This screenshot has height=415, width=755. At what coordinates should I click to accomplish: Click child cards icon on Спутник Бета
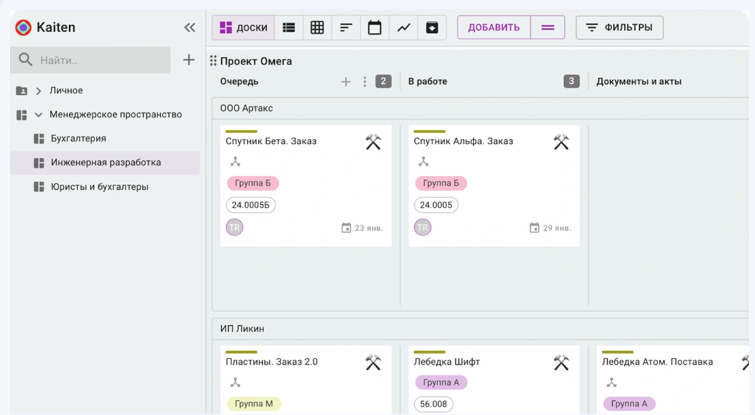(x=235, y=162)
